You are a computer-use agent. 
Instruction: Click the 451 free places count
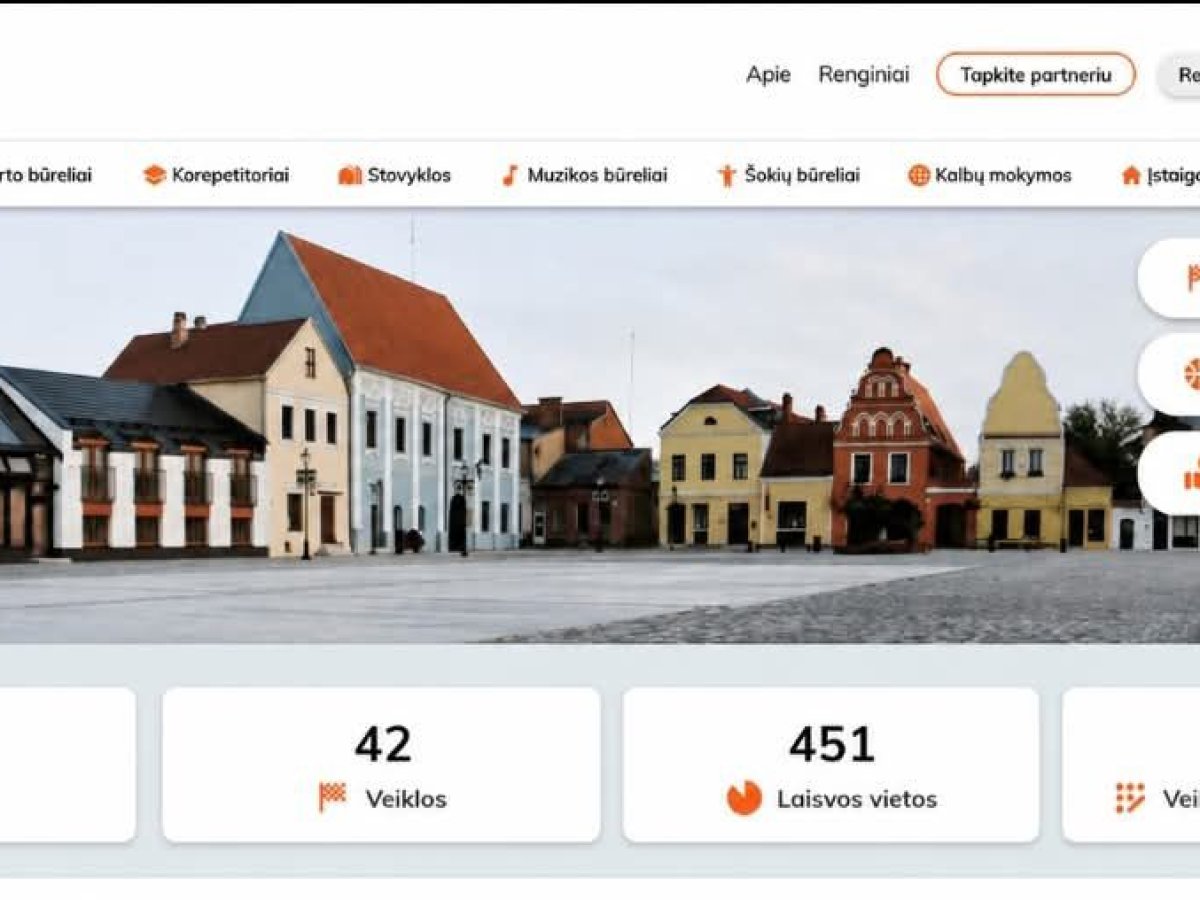(831, 744)
